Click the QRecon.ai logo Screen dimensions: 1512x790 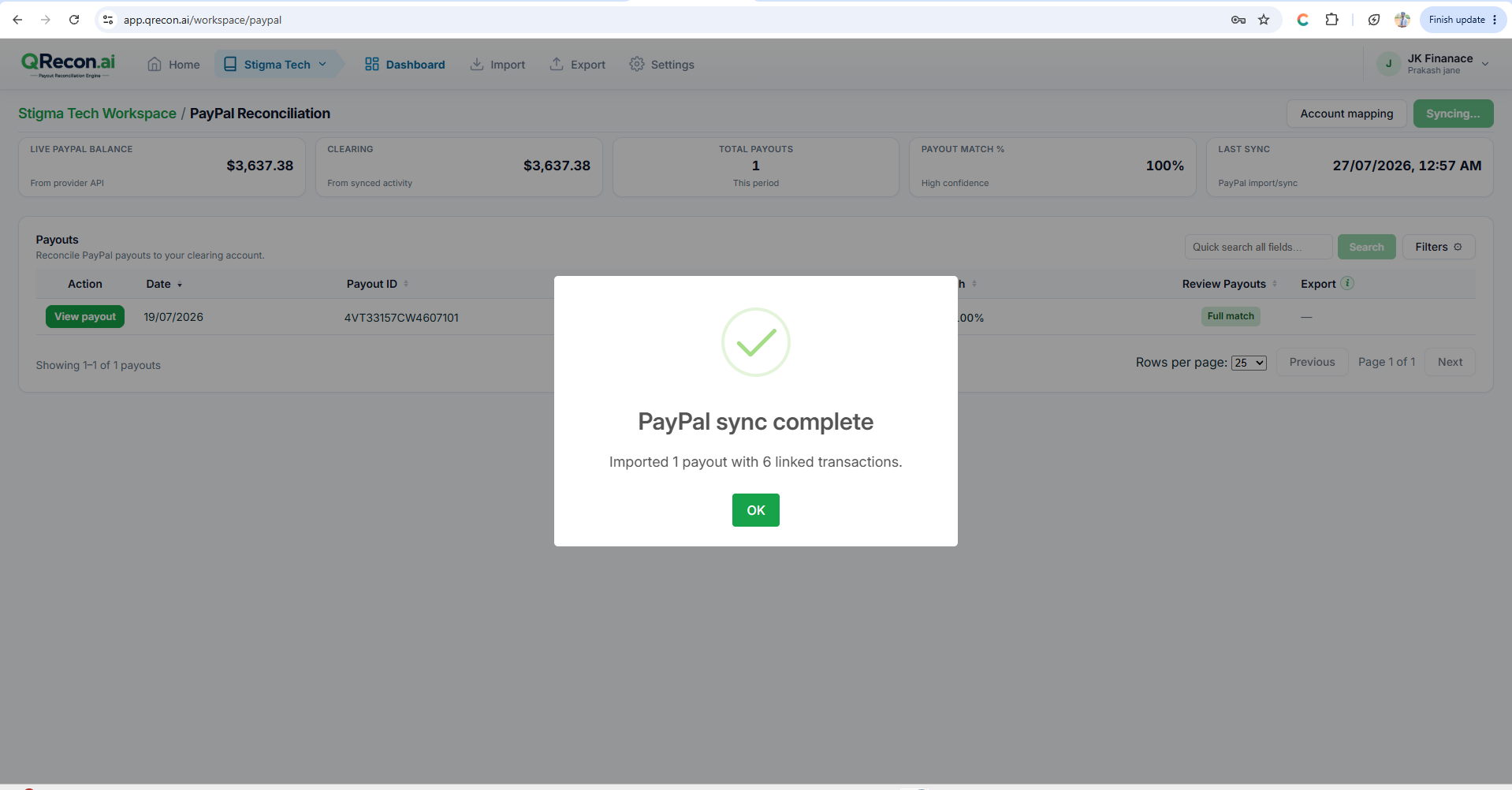[x=68, y=65]
